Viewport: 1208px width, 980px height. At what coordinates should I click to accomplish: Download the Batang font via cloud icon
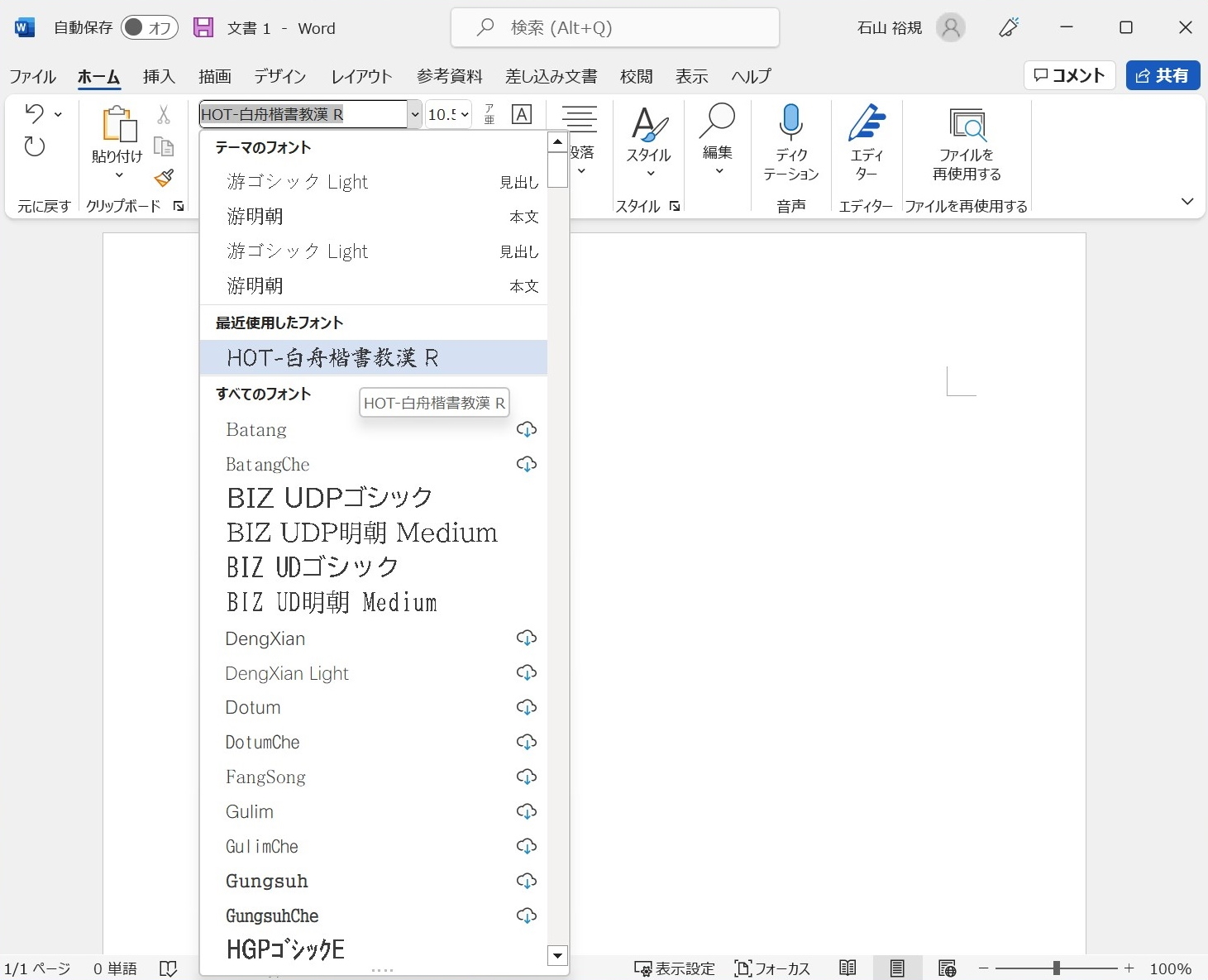[x=527, y=429]
